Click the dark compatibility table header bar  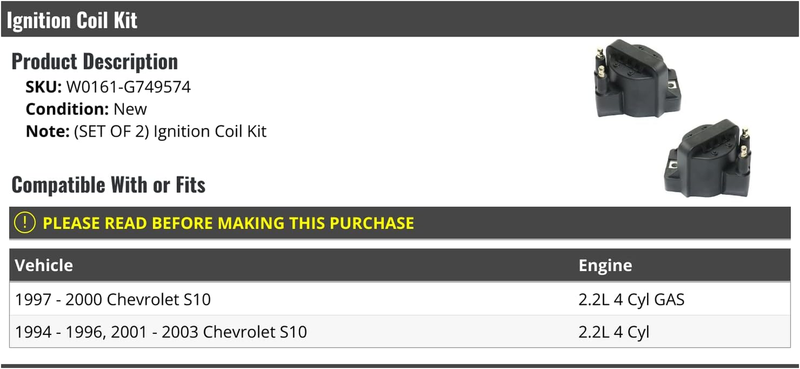[400, 265]
